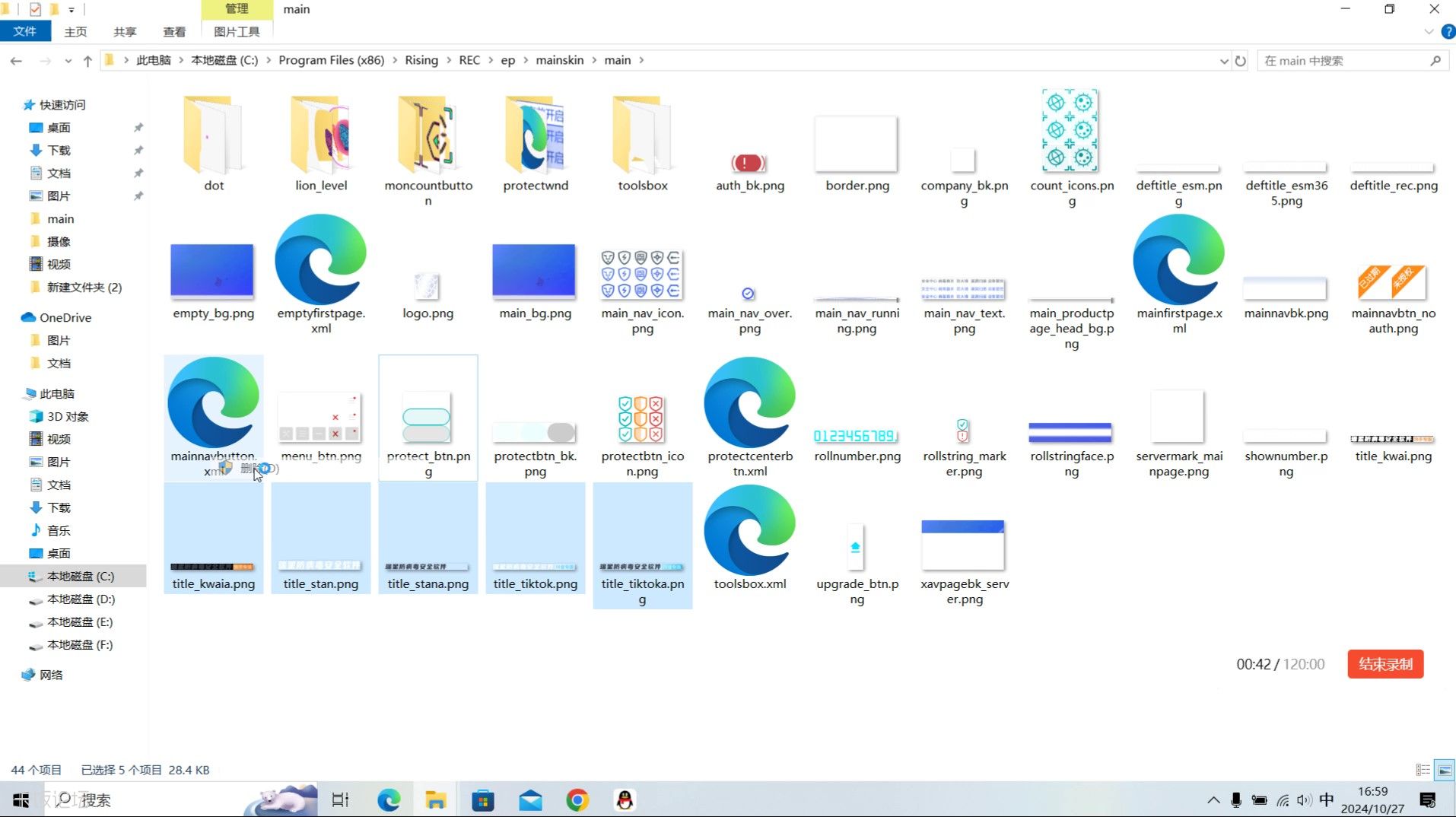
Task: Open the 图片工具 ribbon tab
Action: click(x=237, y=31)
